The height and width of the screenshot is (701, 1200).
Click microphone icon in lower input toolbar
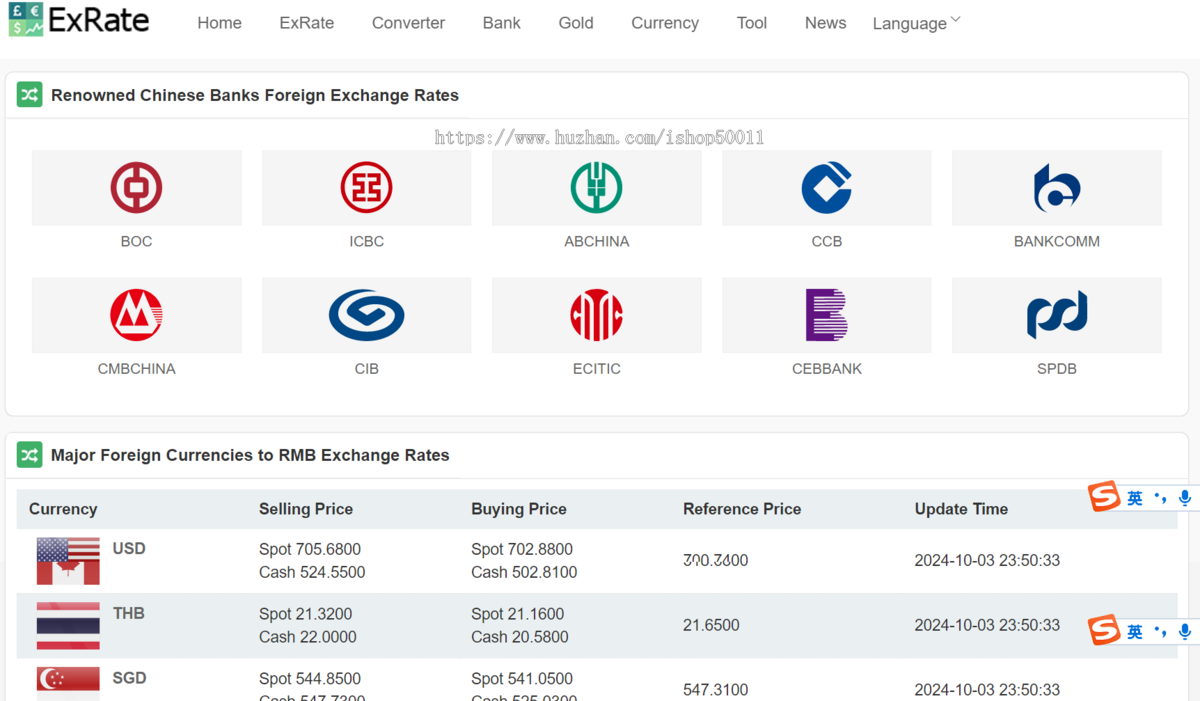[1185, 631]
